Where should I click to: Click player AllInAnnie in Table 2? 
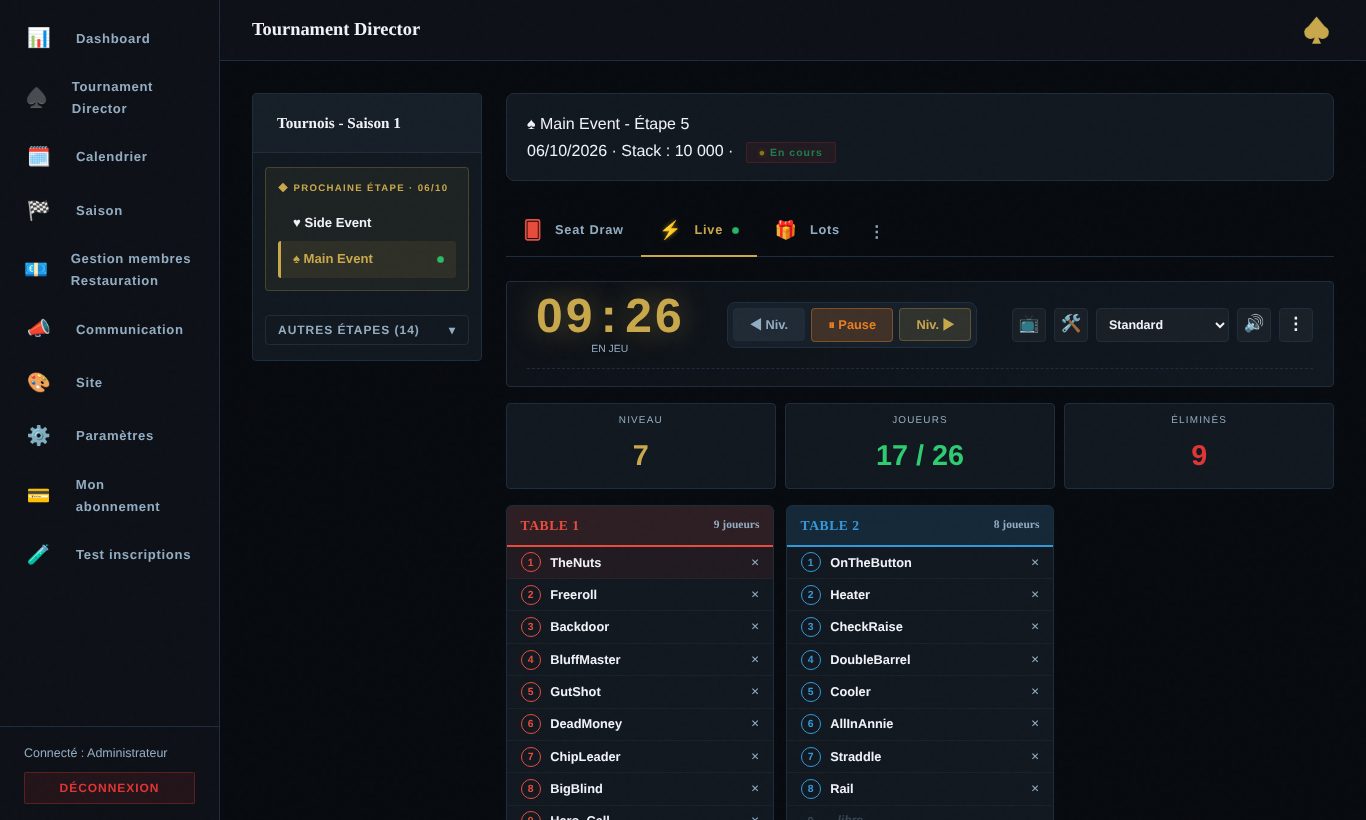pyautogui.click(x=920, y=723)
